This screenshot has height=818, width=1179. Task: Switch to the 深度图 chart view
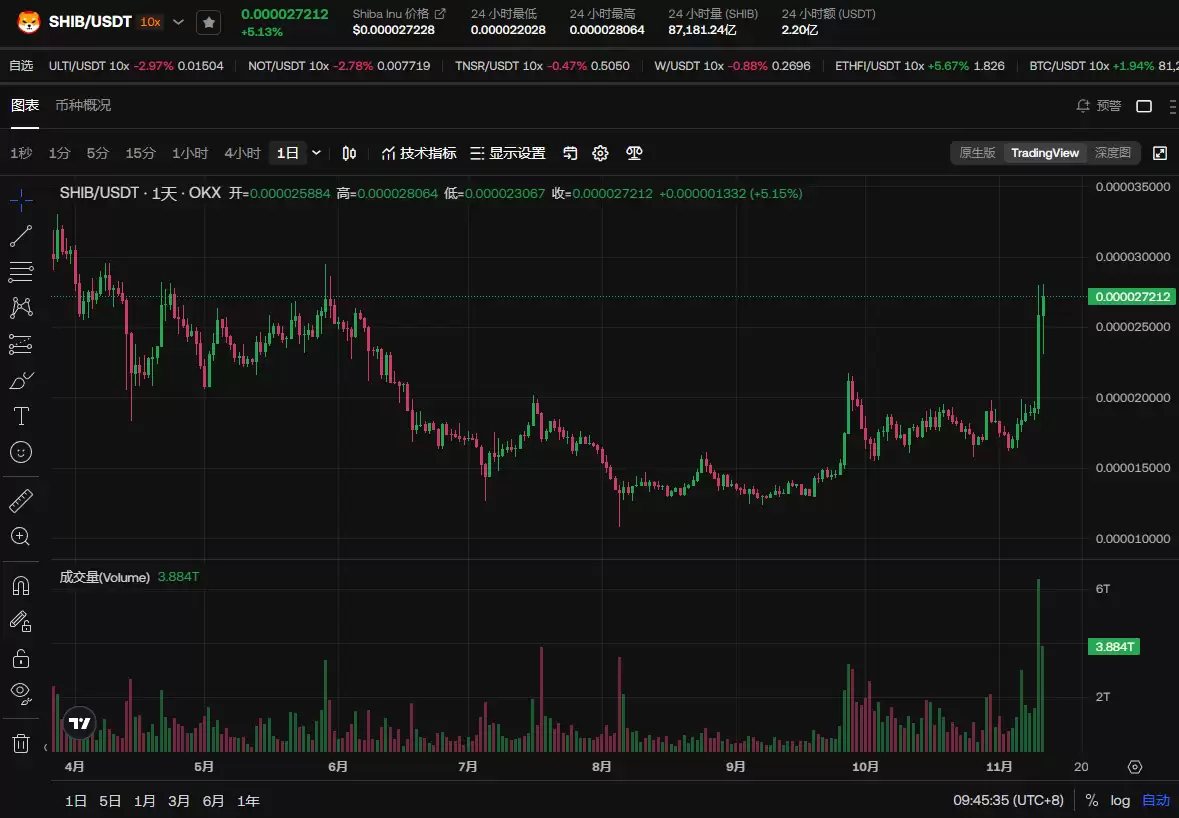(x=1112, y=153)
